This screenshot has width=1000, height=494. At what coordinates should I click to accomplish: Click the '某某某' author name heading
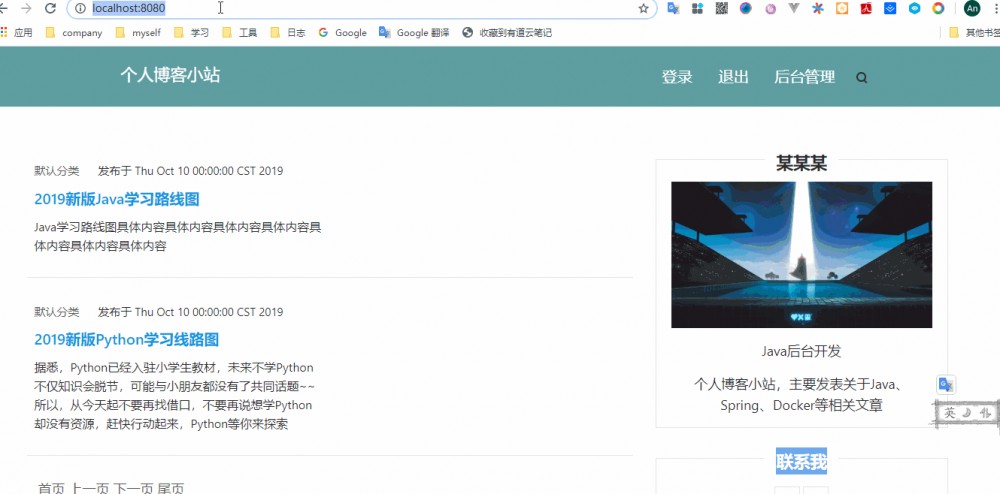pyautogui.click(x=802, y=163)
